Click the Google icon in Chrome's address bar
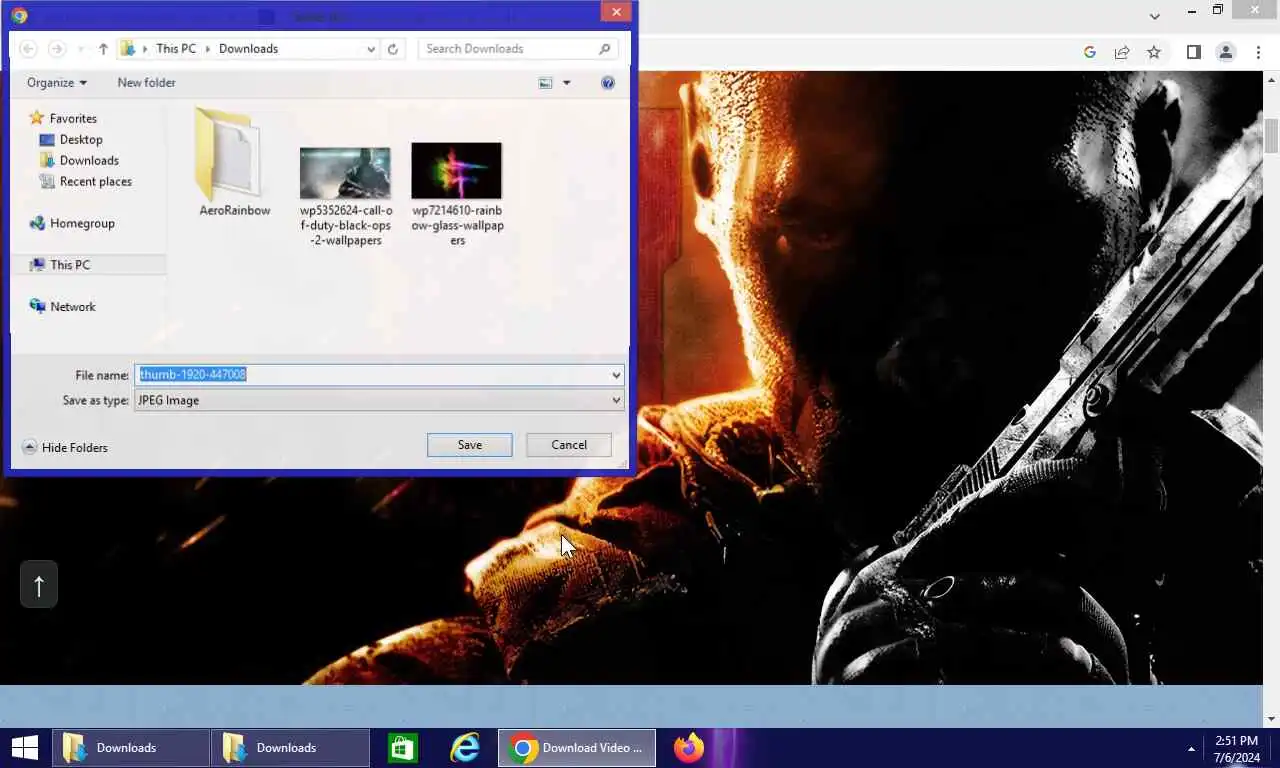Image resolution: width=1280 pixels, height=768 pixels. [1090, 52]
